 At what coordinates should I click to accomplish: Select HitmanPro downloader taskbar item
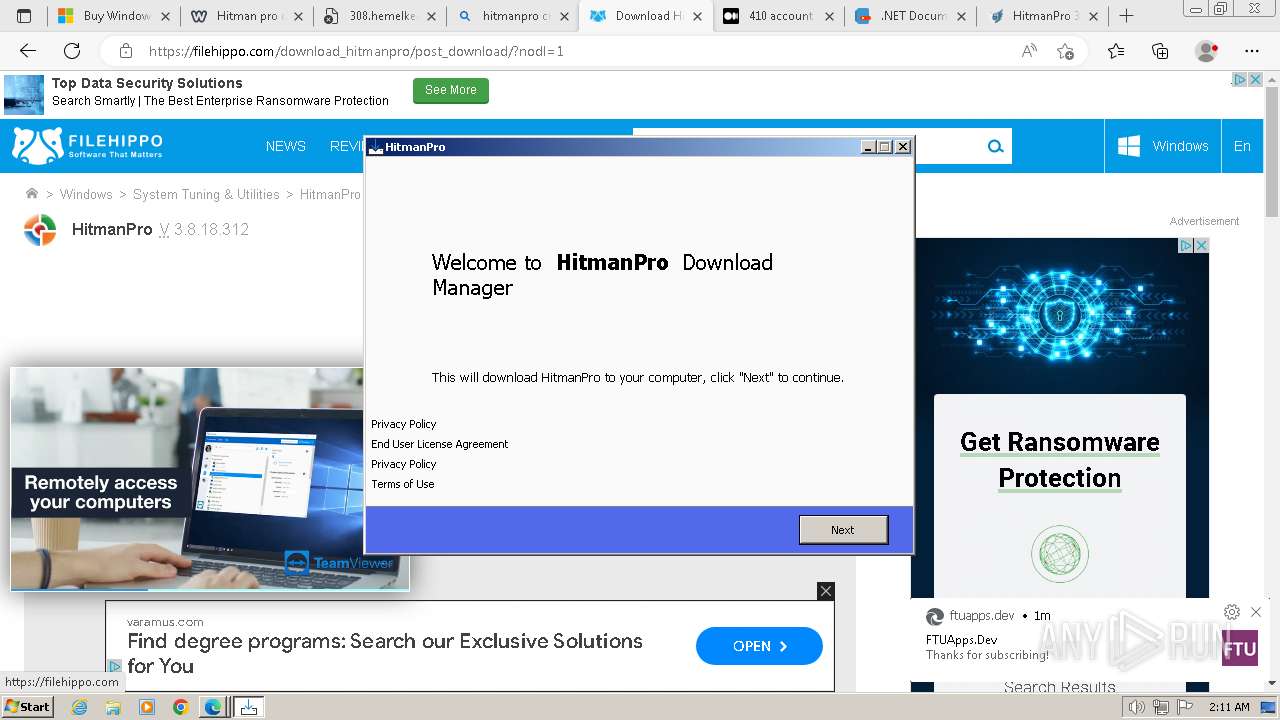pos(249,707)
